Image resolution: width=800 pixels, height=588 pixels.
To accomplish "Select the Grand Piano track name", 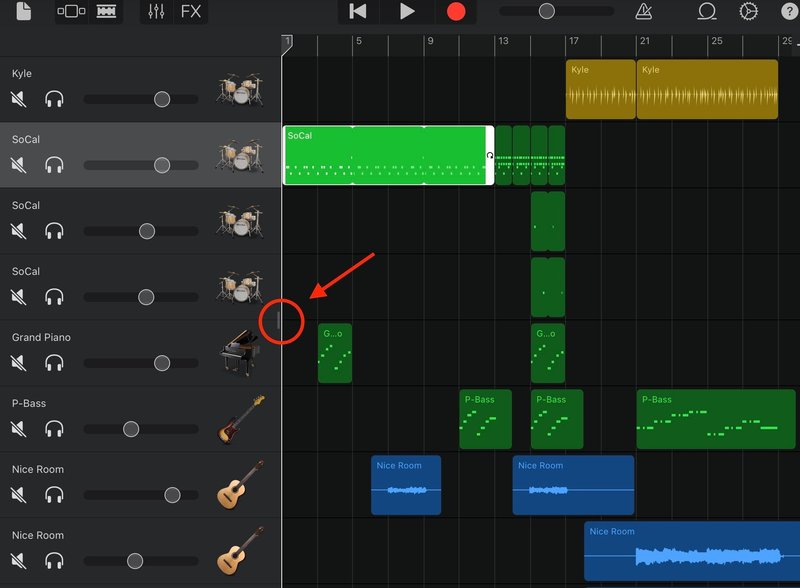I will (x=41, y=337).
